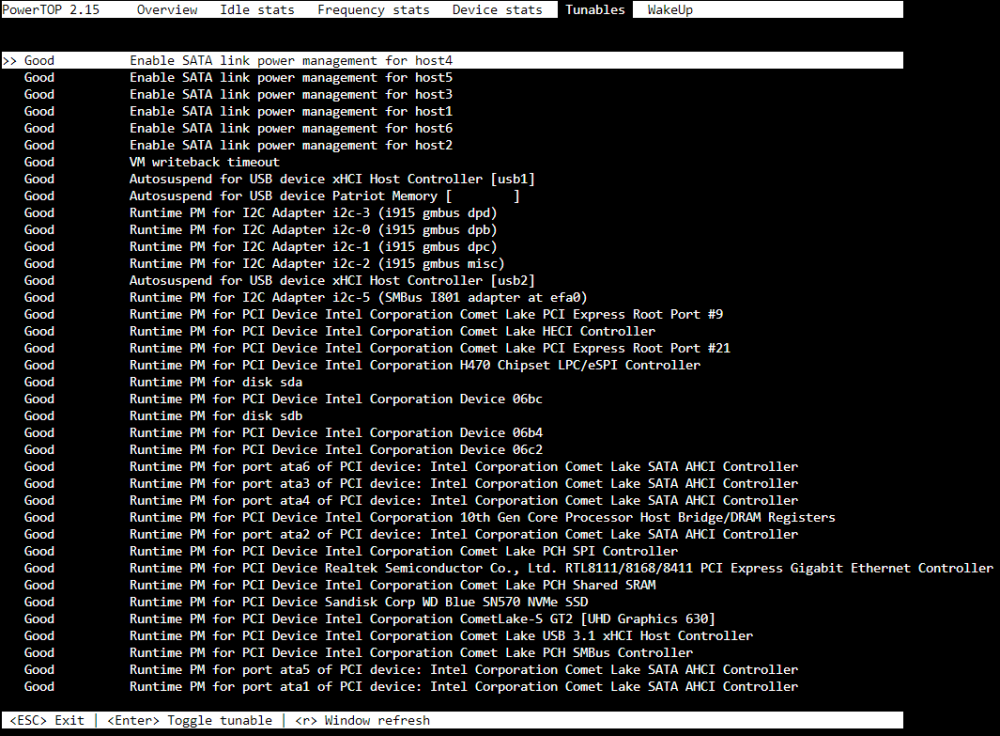This screenshot has height=736, width=1000.
Task: Select Runtime PM for I2C Adapter i2c-2
Action: pos(452,263)
